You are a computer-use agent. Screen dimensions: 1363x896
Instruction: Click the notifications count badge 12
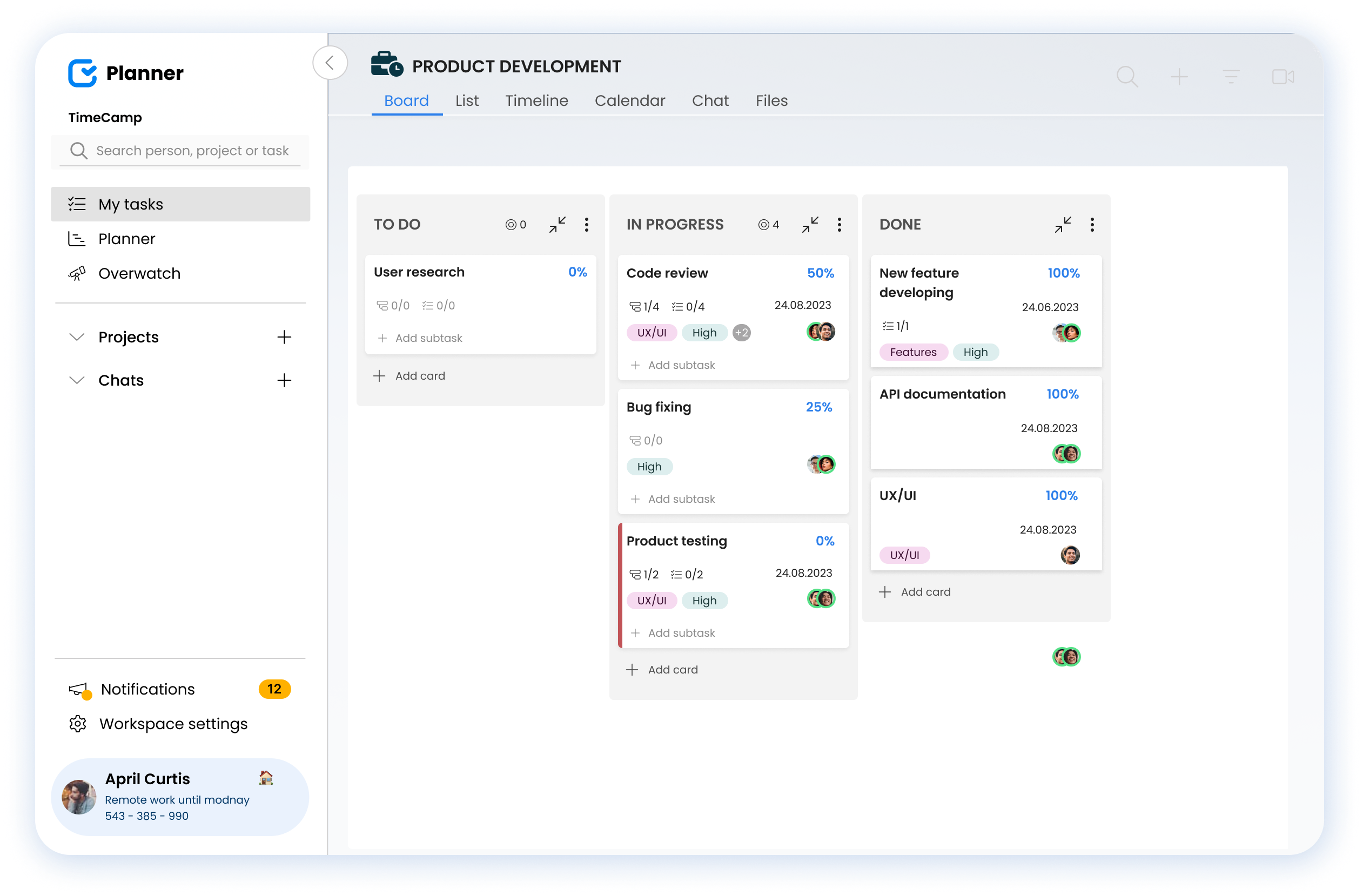pos(274,689)
